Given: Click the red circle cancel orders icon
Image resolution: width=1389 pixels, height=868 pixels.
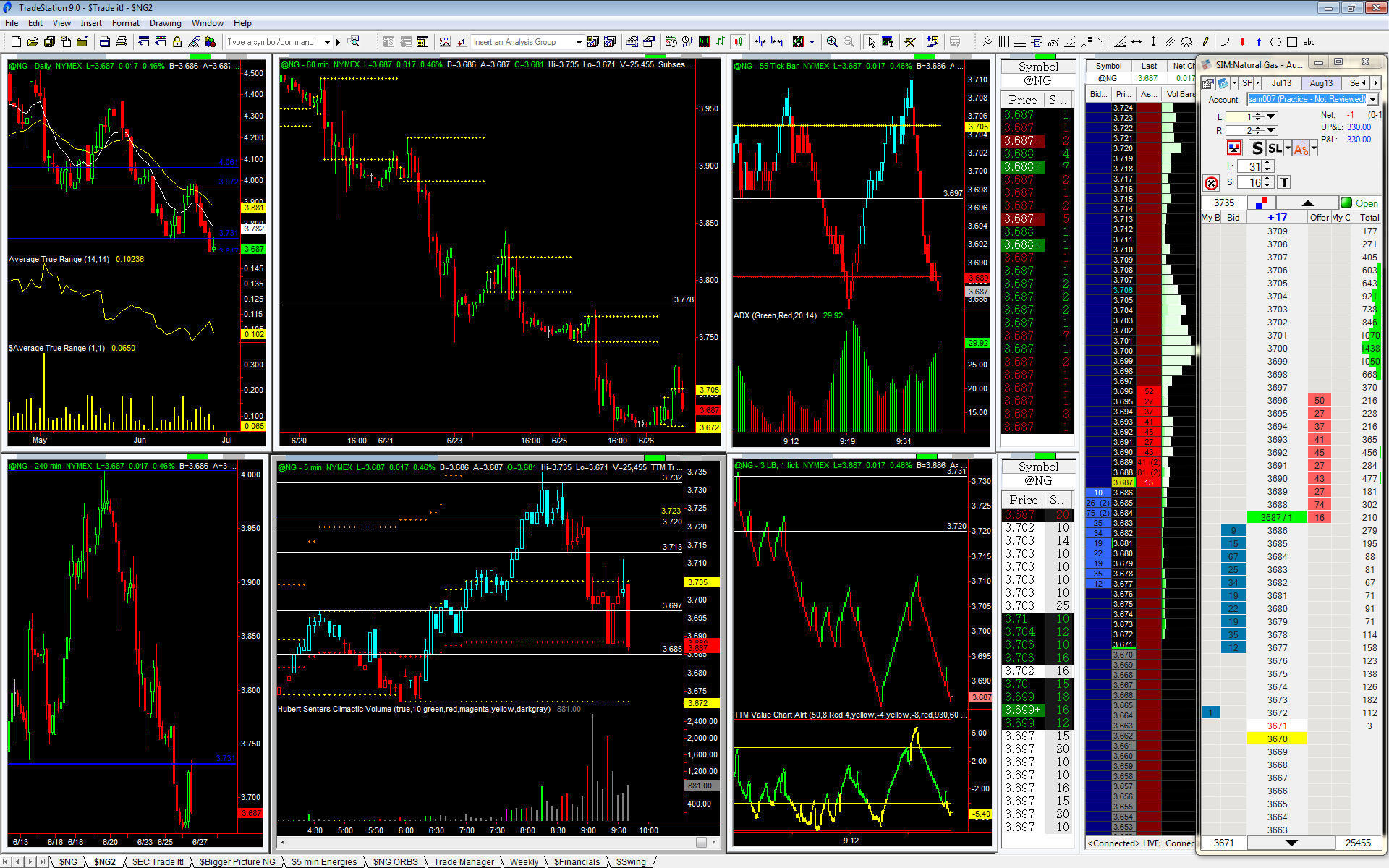Looking at the screenshot, I should pyautogui.click(x=1211, y=183).
